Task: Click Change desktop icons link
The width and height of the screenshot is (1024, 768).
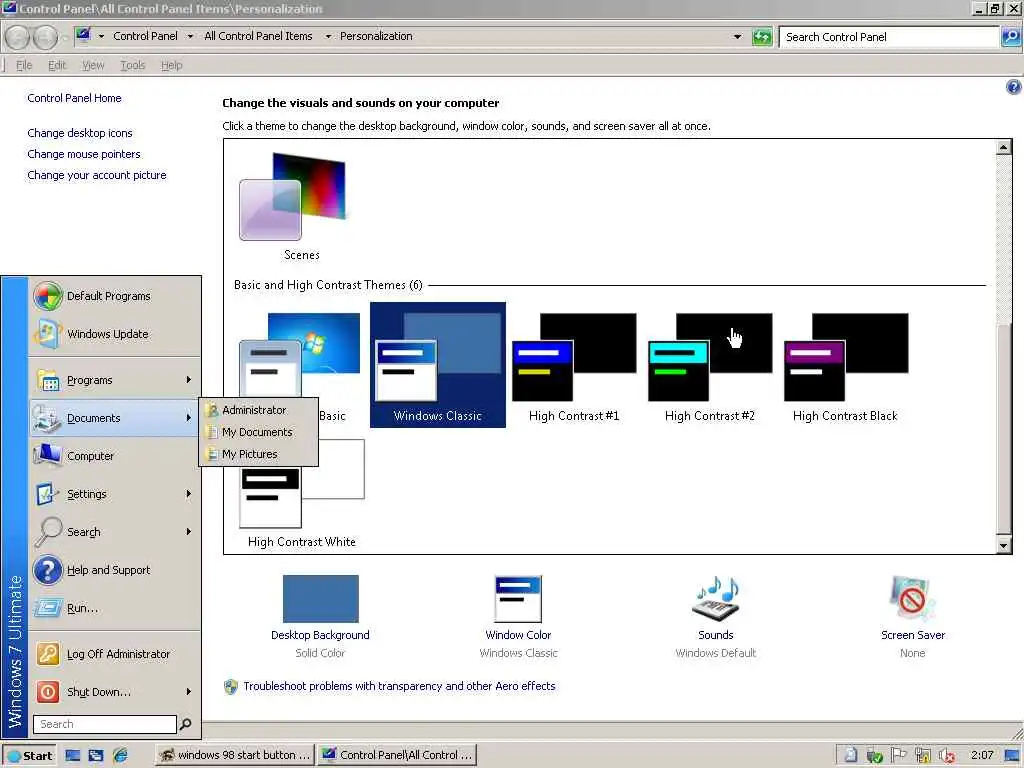Action: click(80, 133)
